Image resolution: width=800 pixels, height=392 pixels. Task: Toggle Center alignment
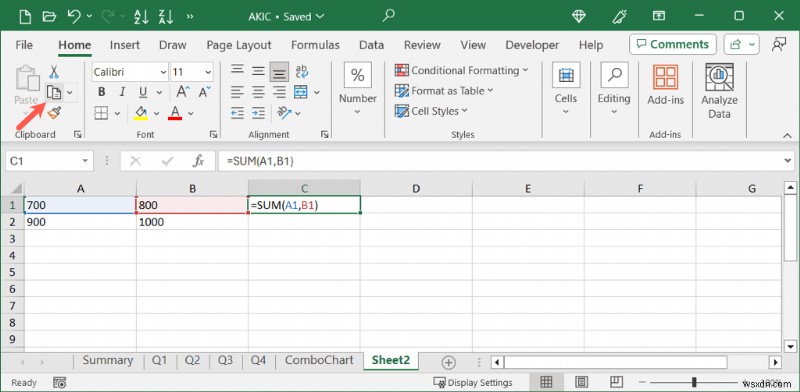(258, 92)
